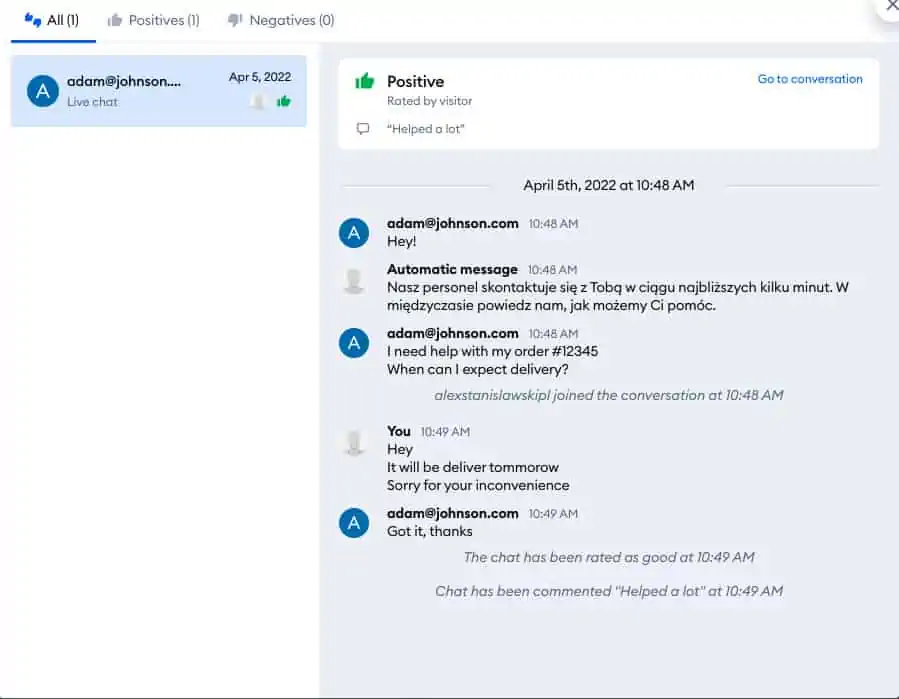899x699 pixels.
Task: Click the thumbs down icon on Negatives tab
Action: [234, 21]
